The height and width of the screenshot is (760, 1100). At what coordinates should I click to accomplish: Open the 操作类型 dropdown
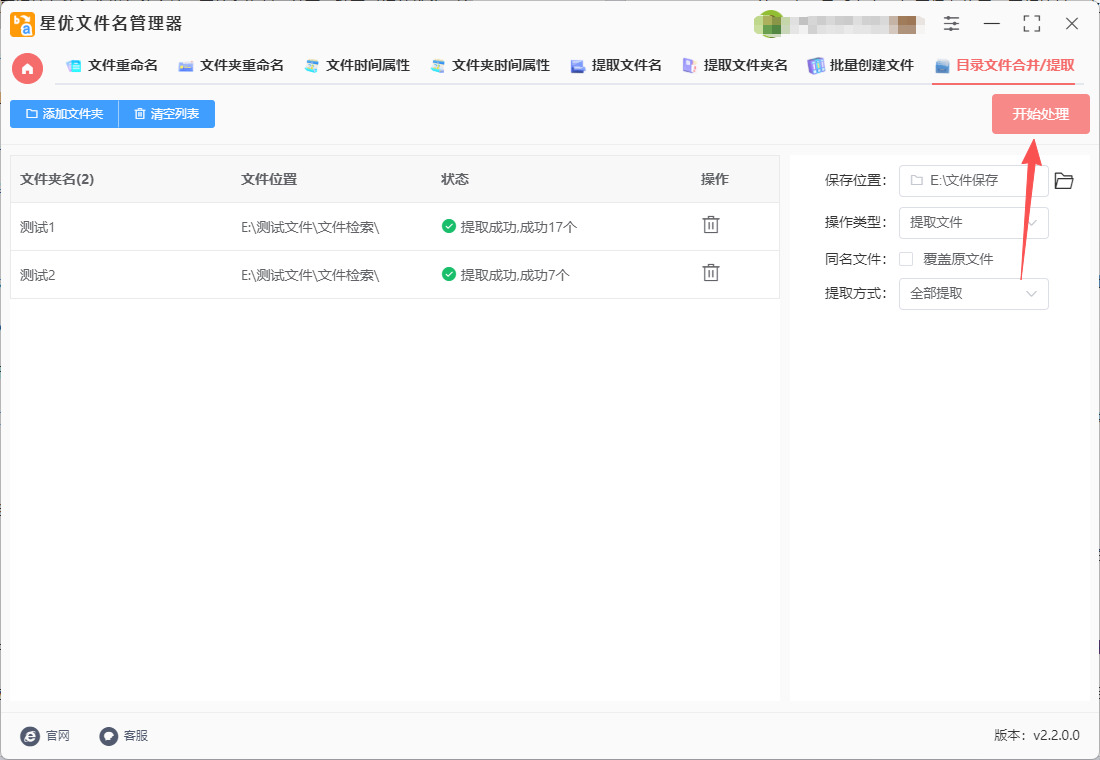tap(973, 222)
